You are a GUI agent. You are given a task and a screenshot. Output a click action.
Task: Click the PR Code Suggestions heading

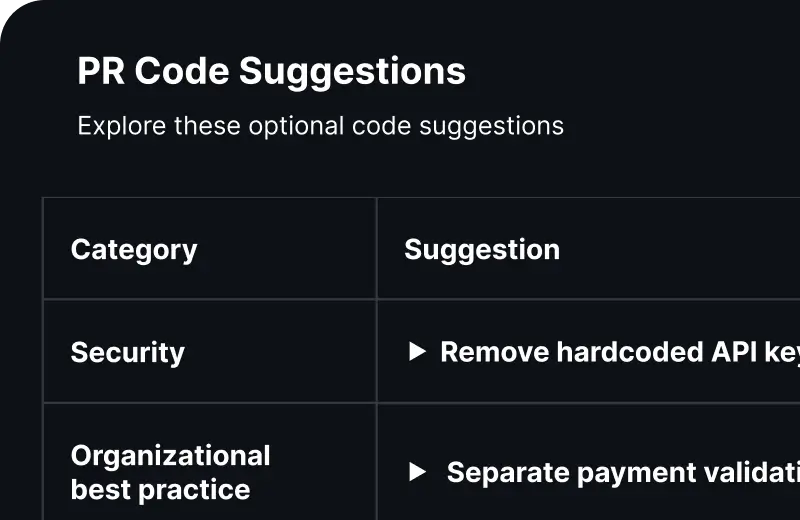271,72
